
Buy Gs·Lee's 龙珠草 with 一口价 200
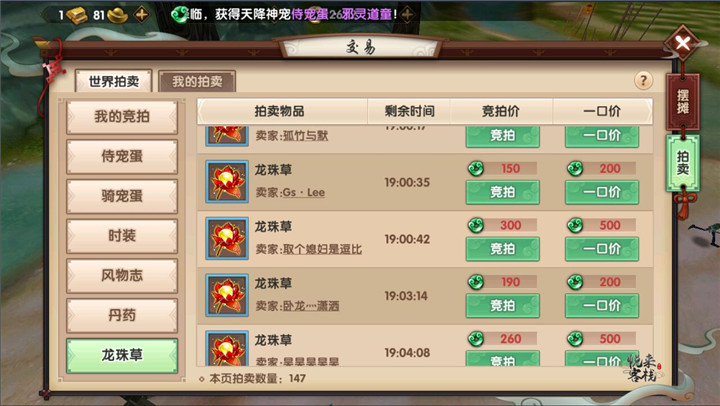tap(602, 192)
